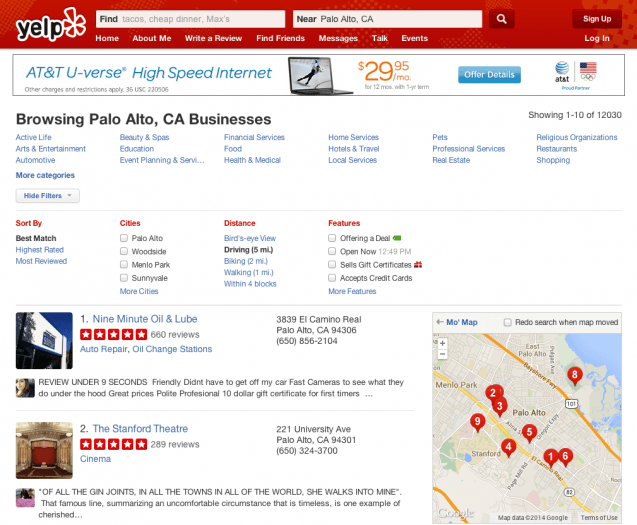
Task: Focus the Near location field
Action: pos(388,19)
